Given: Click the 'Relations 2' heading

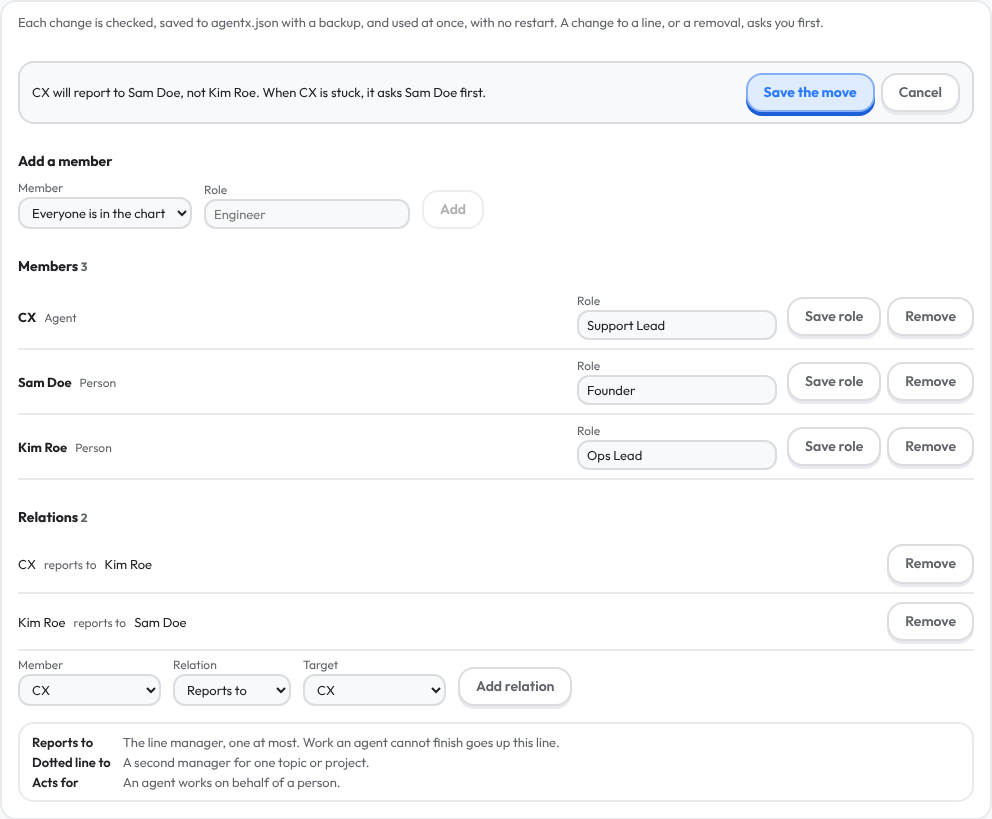Looking at the screenshot, I should coord(53,517).
